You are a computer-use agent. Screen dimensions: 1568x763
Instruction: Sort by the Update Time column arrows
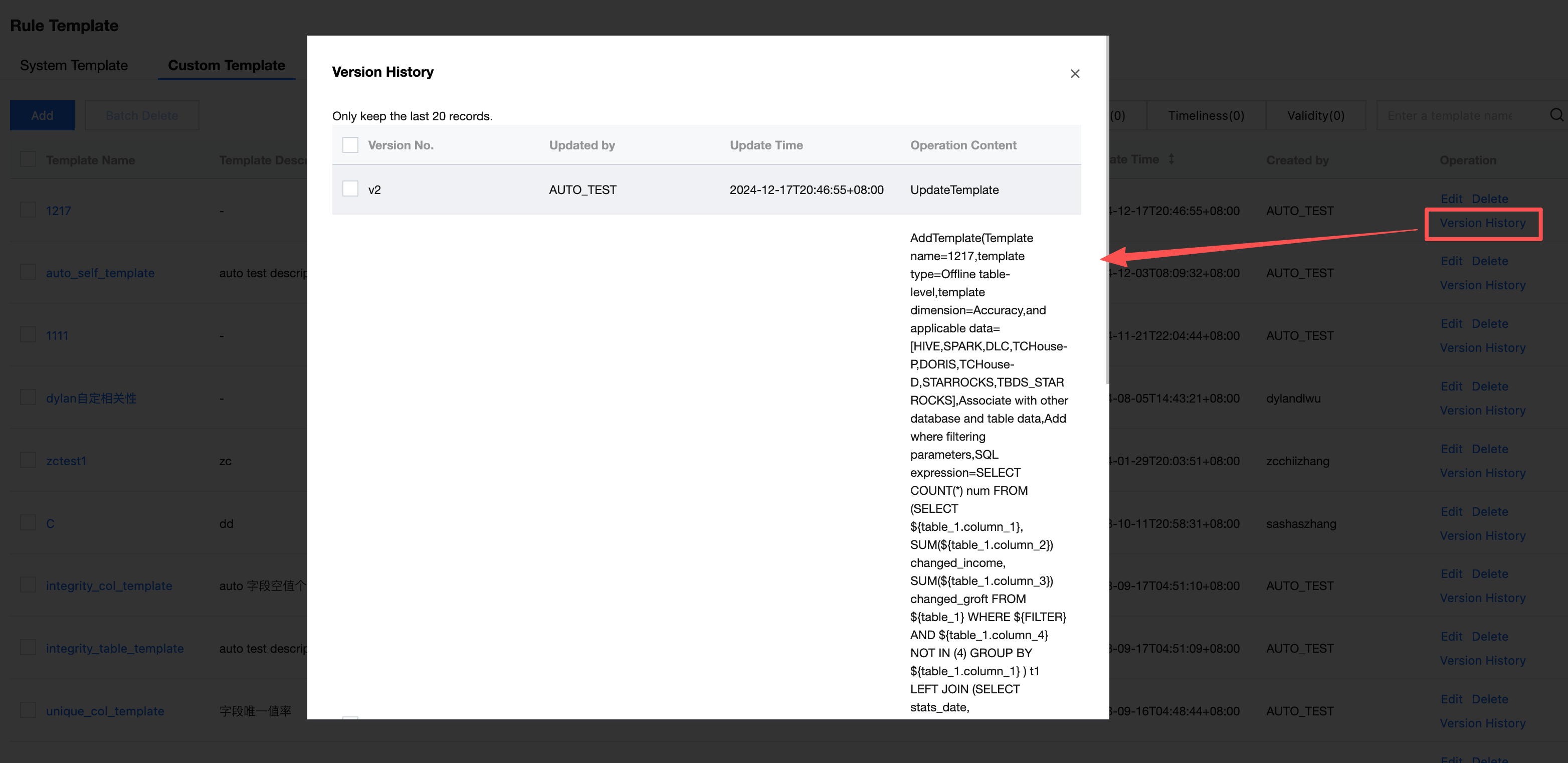[x=1171, y=159]
